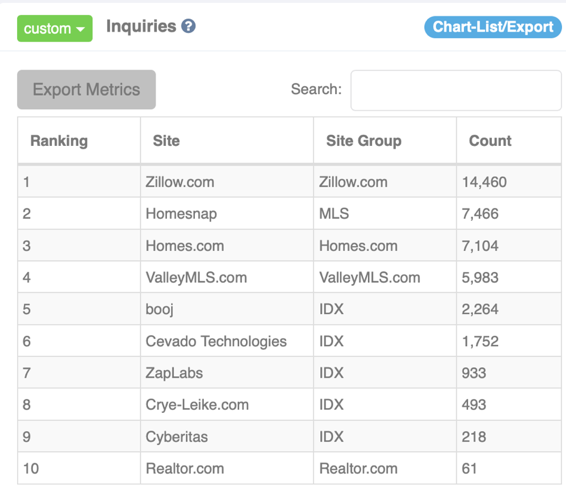Open the green custom dropdown
This screenshot has width=566, height=487.
[x=55, y=29]
